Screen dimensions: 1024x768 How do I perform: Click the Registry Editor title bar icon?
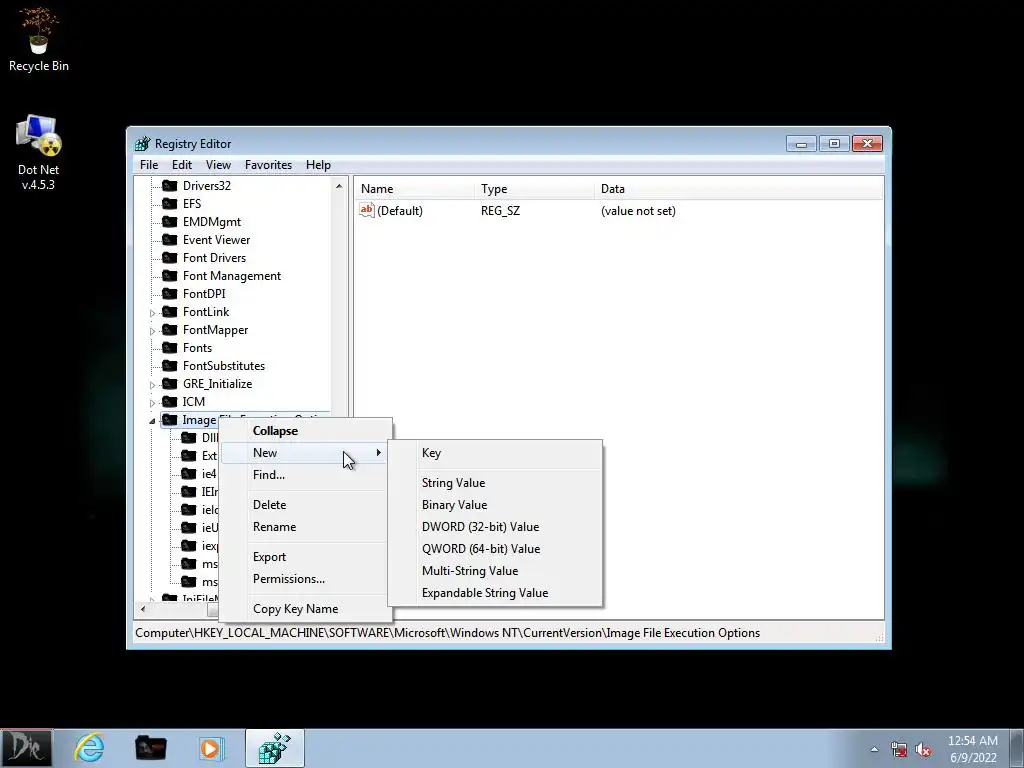[x=142, y=144]
